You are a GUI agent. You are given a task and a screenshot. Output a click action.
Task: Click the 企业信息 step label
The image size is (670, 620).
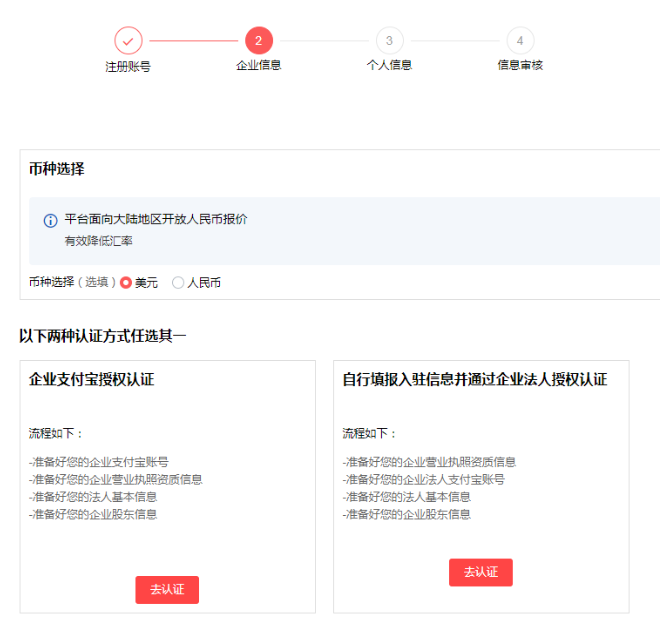pos(259,65)
